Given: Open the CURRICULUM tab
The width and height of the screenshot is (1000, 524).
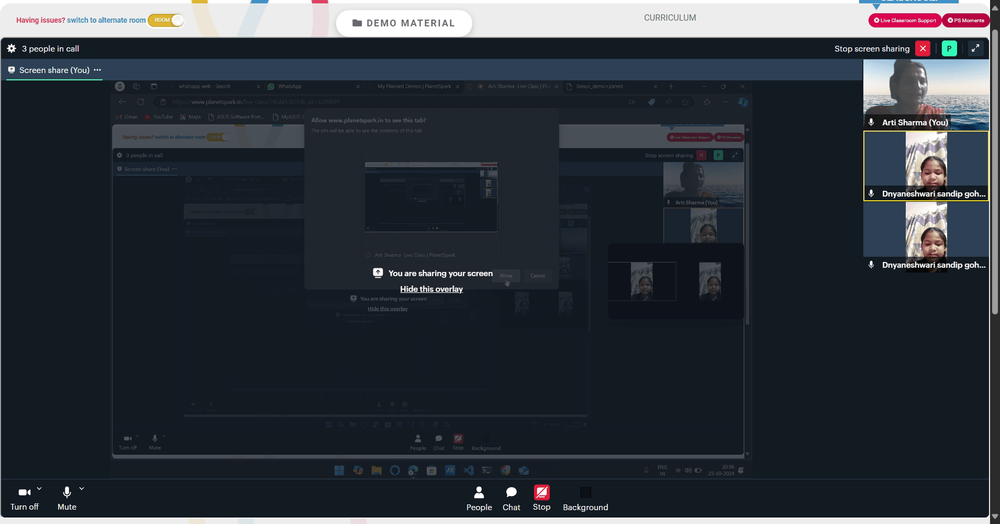Looking at the screenshot, I should pyautogui.click(x=670, y=18).
